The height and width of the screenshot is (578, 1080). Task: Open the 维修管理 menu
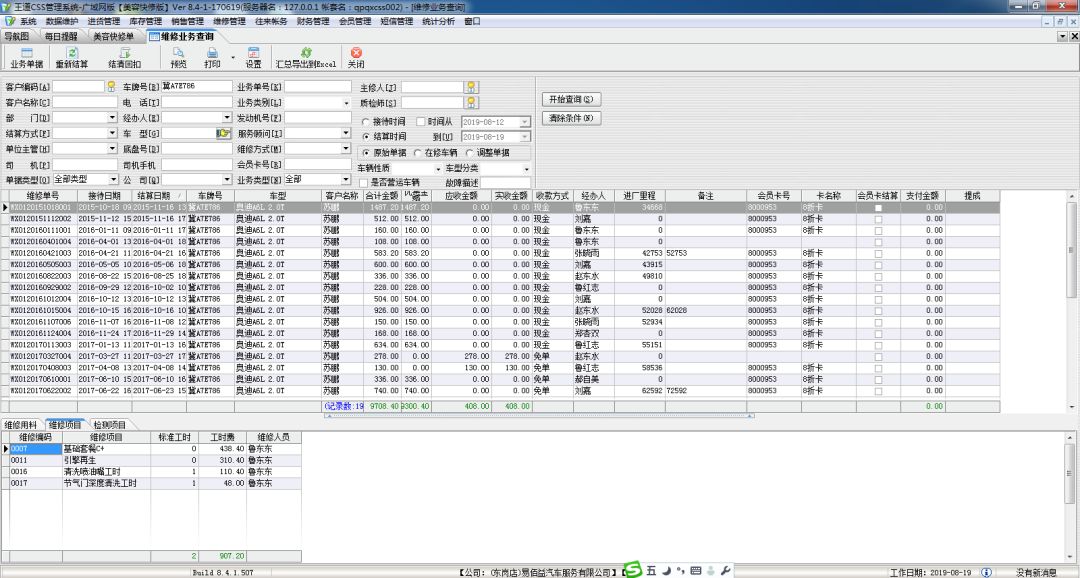coord(229,21)
